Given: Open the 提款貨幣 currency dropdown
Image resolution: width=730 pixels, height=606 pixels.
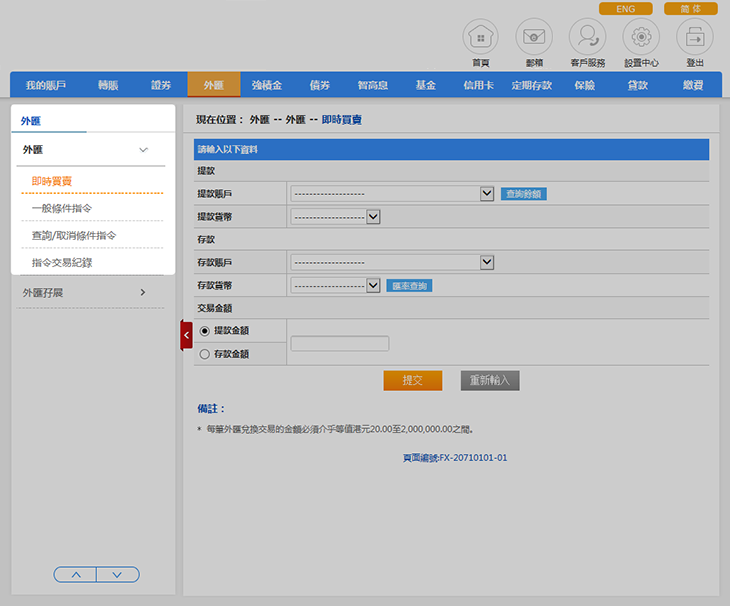Looking at the screenshot, I should (335, 216).
